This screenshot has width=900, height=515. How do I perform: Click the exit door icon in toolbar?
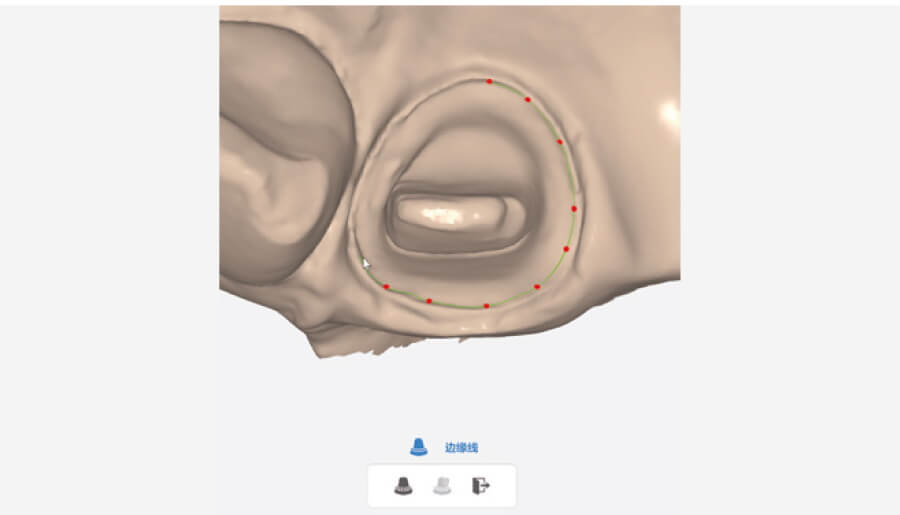coord(481,486)
